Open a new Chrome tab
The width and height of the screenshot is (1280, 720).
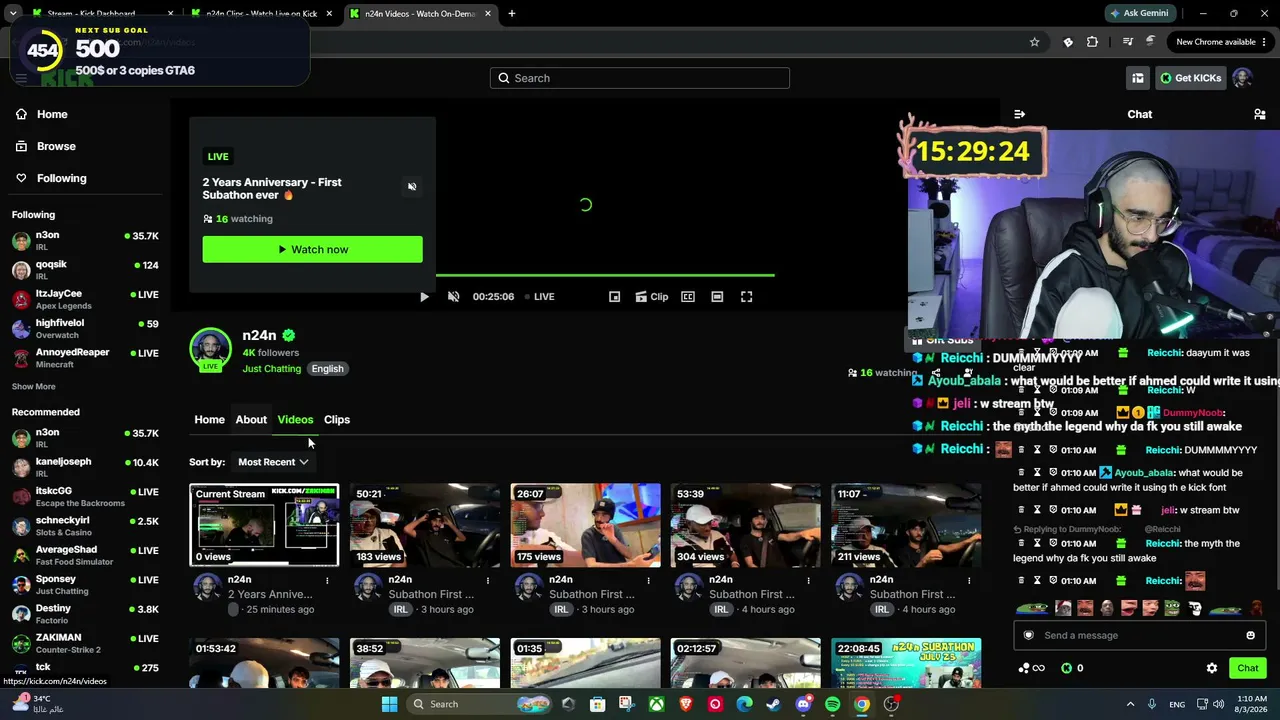pyautogui.click(x=511, y=14)
